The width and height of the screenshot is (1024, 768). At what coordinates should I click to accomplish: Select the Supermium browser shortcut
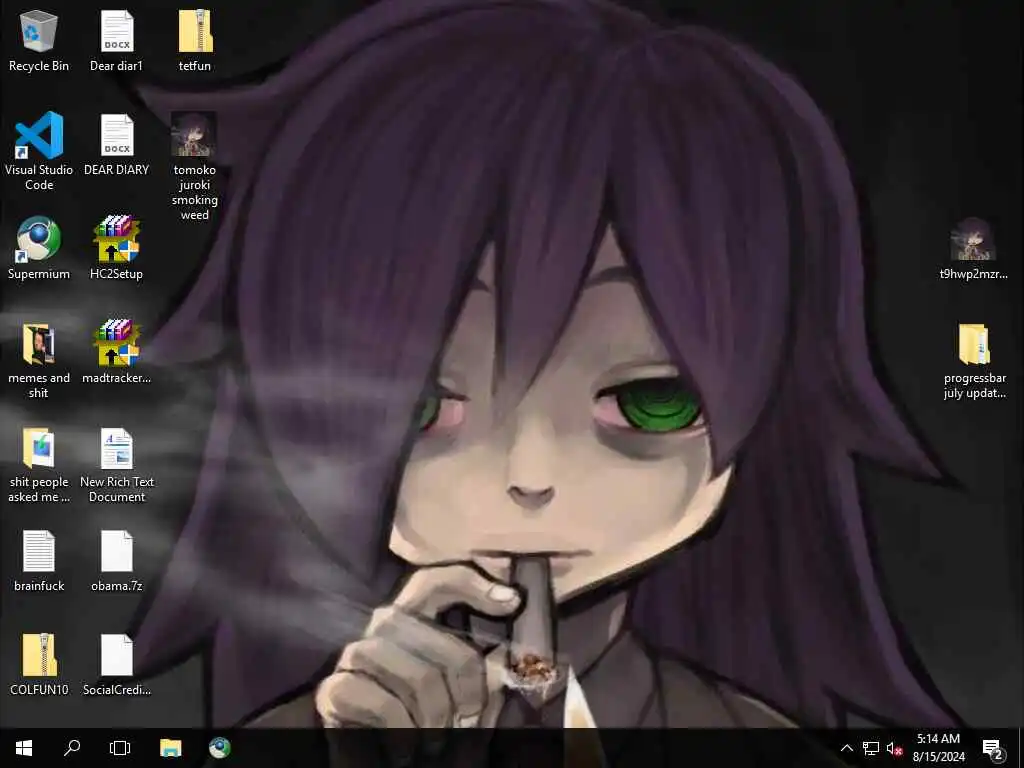[39, 248]
